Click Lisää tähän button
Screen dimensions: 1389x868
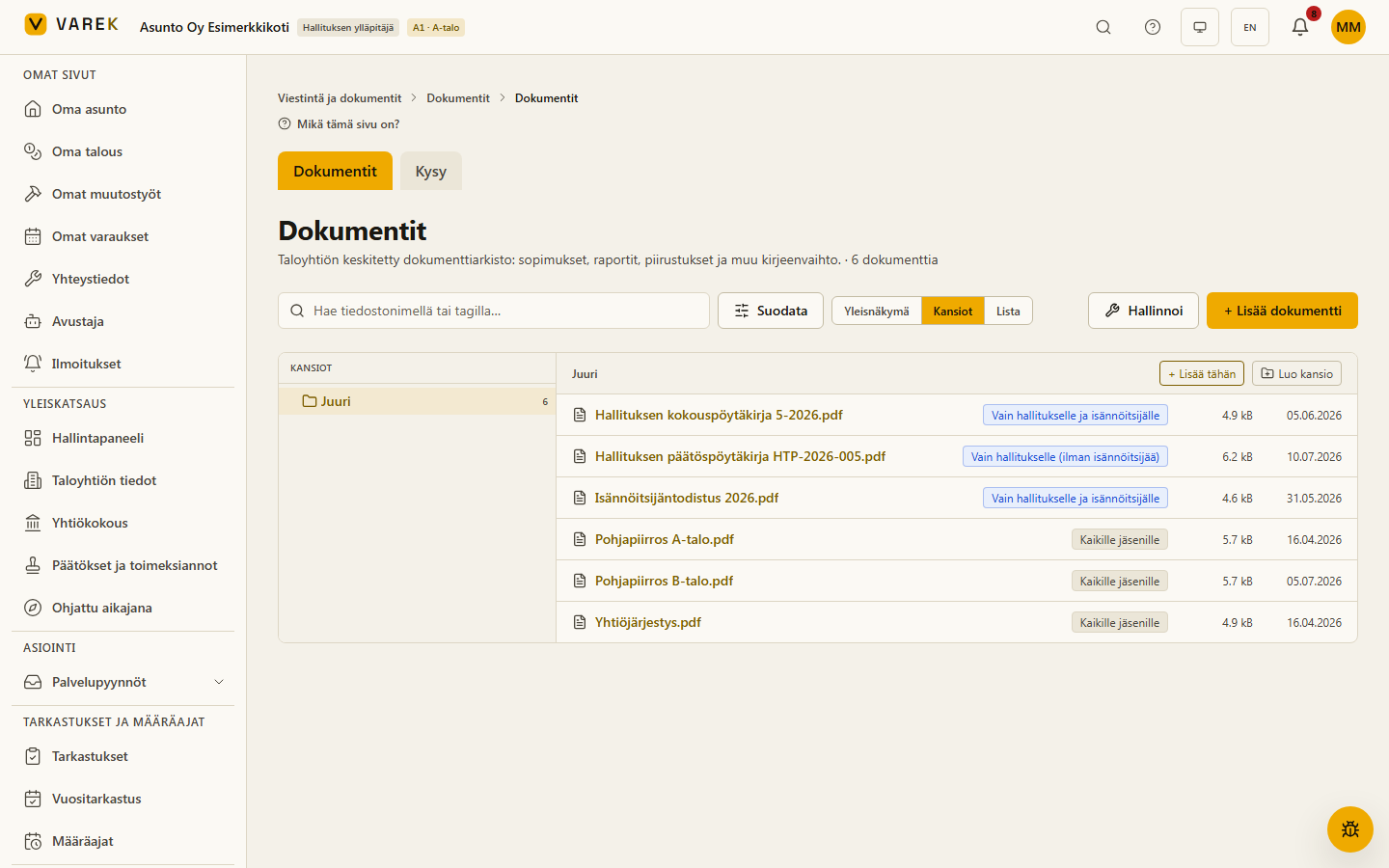tap(1202, 373)
